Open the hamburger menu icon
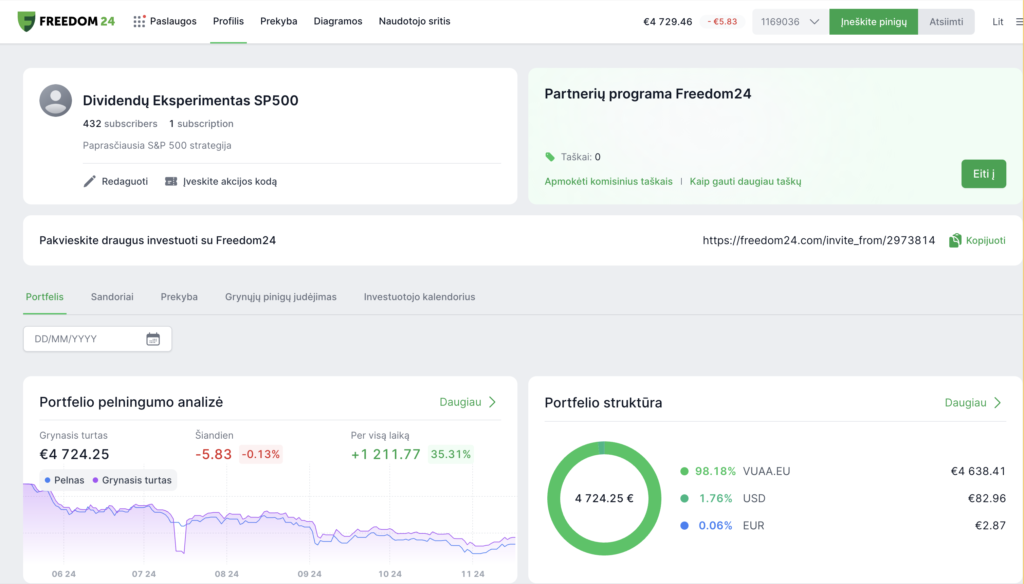1024x584 pixels. click(1019, 22)
